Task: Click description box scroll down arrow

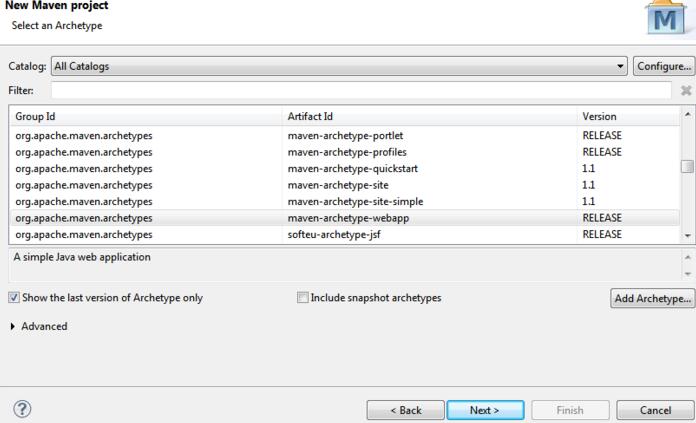Action: [x=687, y=274]
